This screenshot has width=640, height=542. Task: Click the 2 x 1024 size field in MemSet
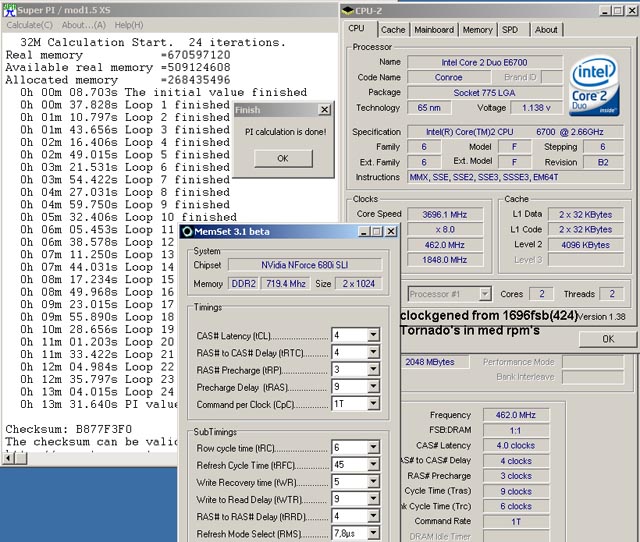358,284
